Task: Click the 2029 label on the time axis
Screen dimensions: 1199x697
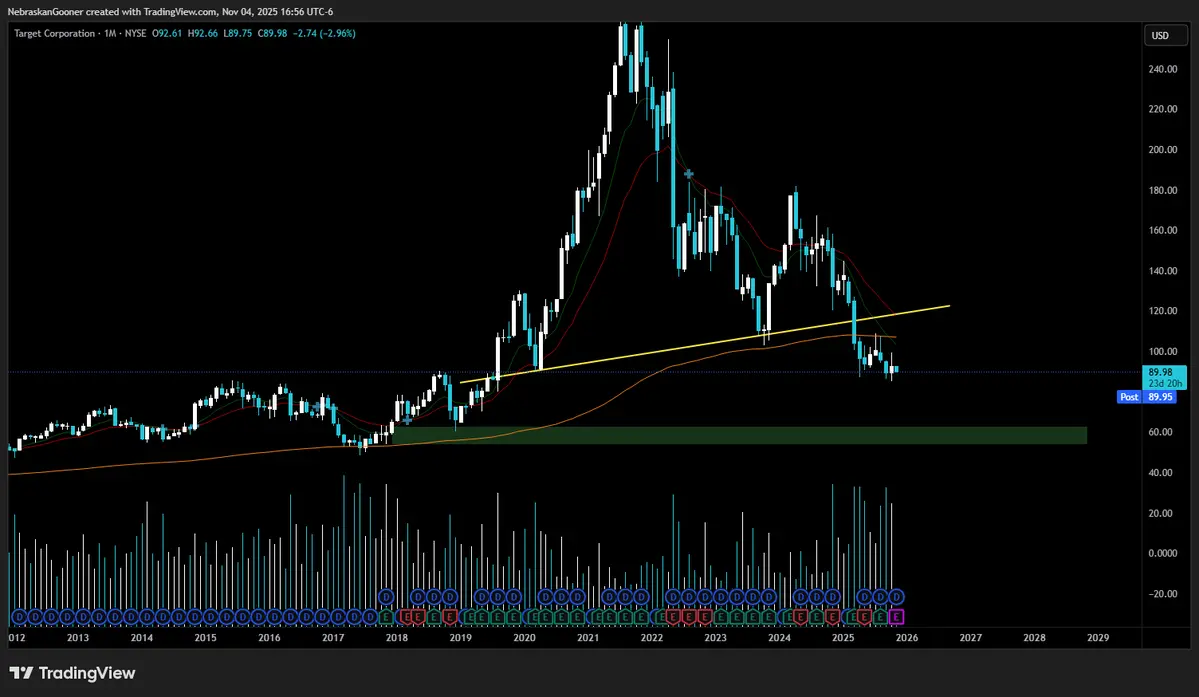Action: click(x=1097, y=637)
